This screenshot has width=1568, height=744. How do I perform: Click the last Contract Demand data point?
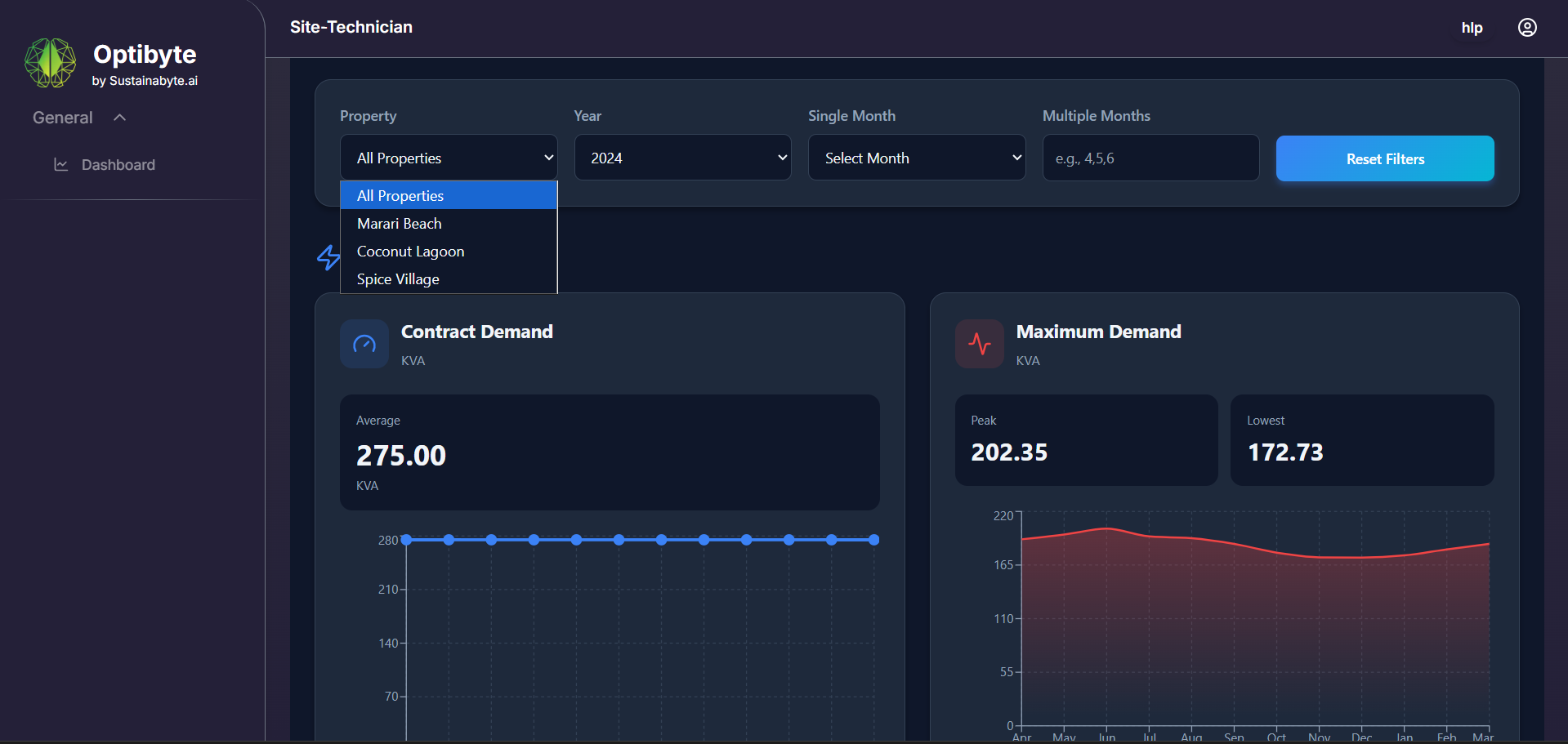[x=873, y=540]
